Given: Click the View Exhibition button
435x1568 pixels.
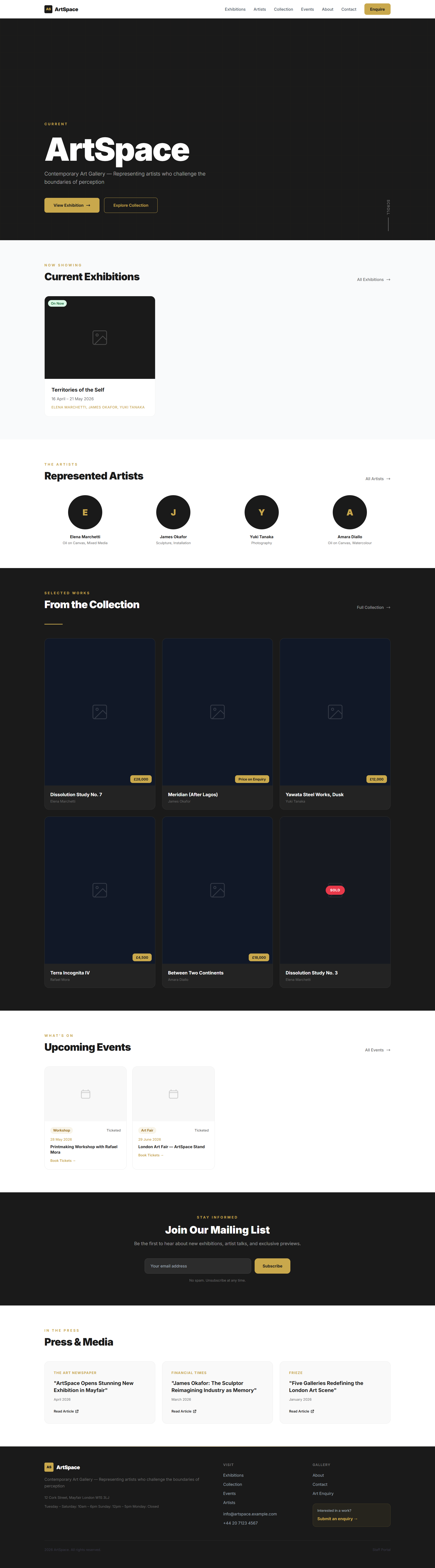Looking at the screenshot, I should (72, 205).
